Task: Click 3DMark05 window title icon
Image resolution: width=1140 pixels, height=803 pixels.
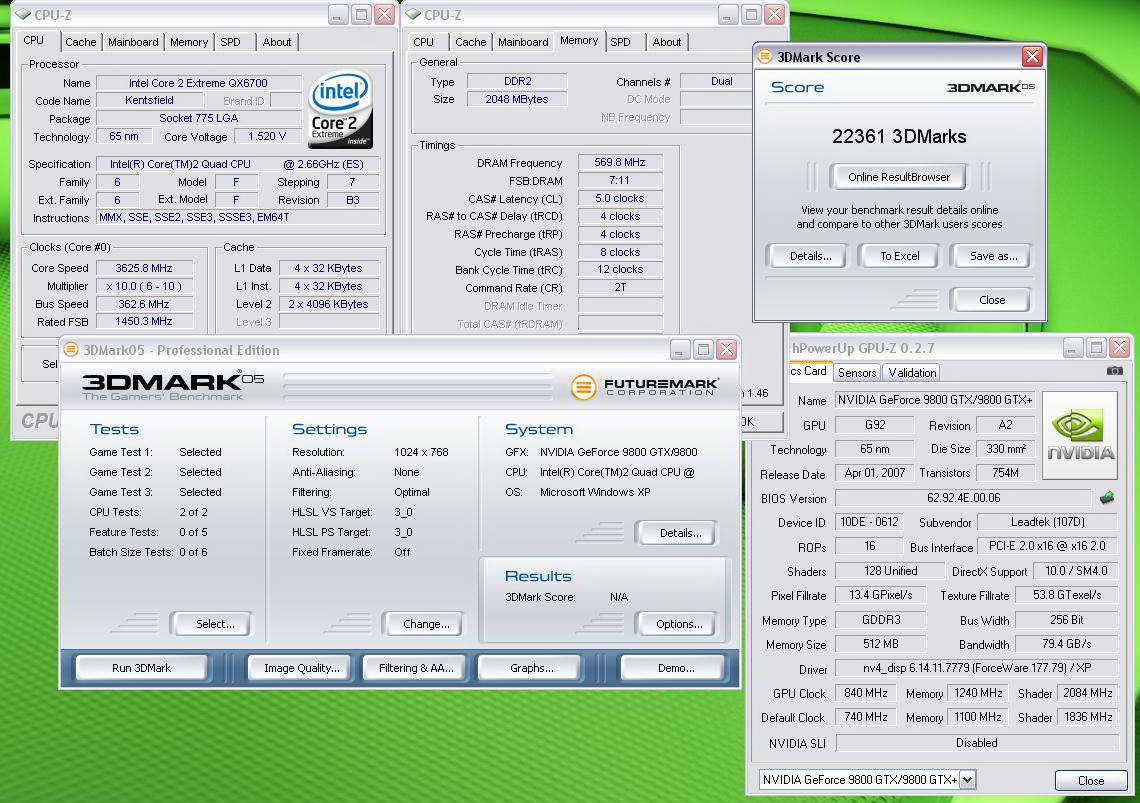Action: tap(71, 350)
